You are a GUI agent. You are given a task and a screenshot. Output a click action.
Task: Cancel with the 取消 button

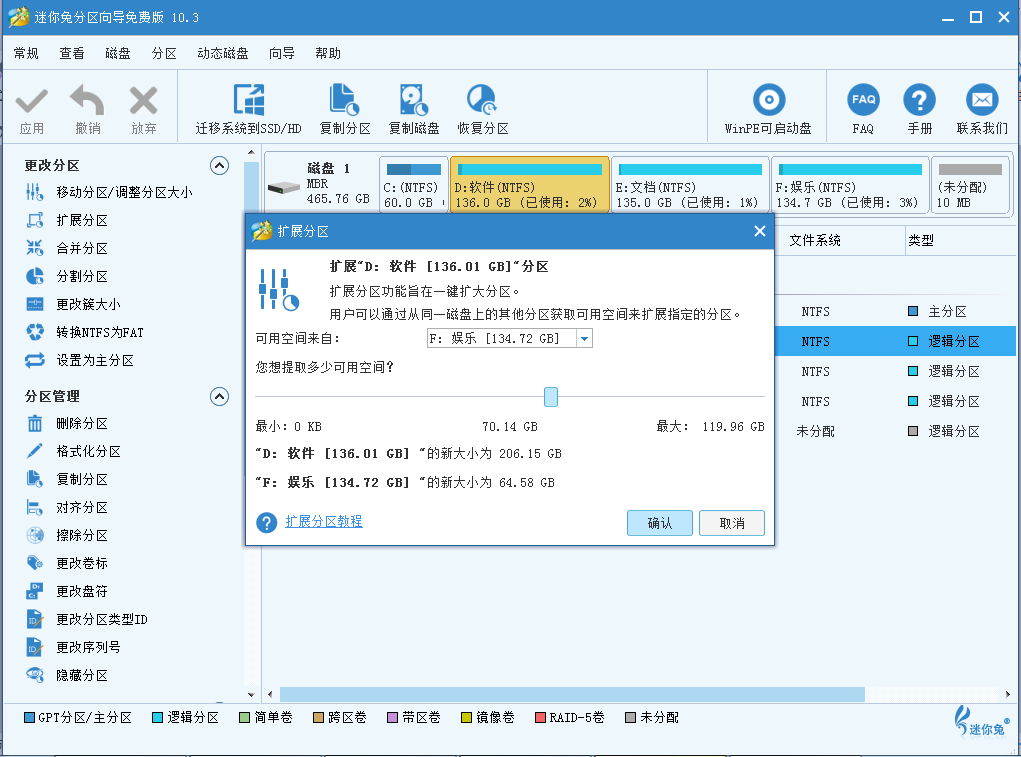732,523
